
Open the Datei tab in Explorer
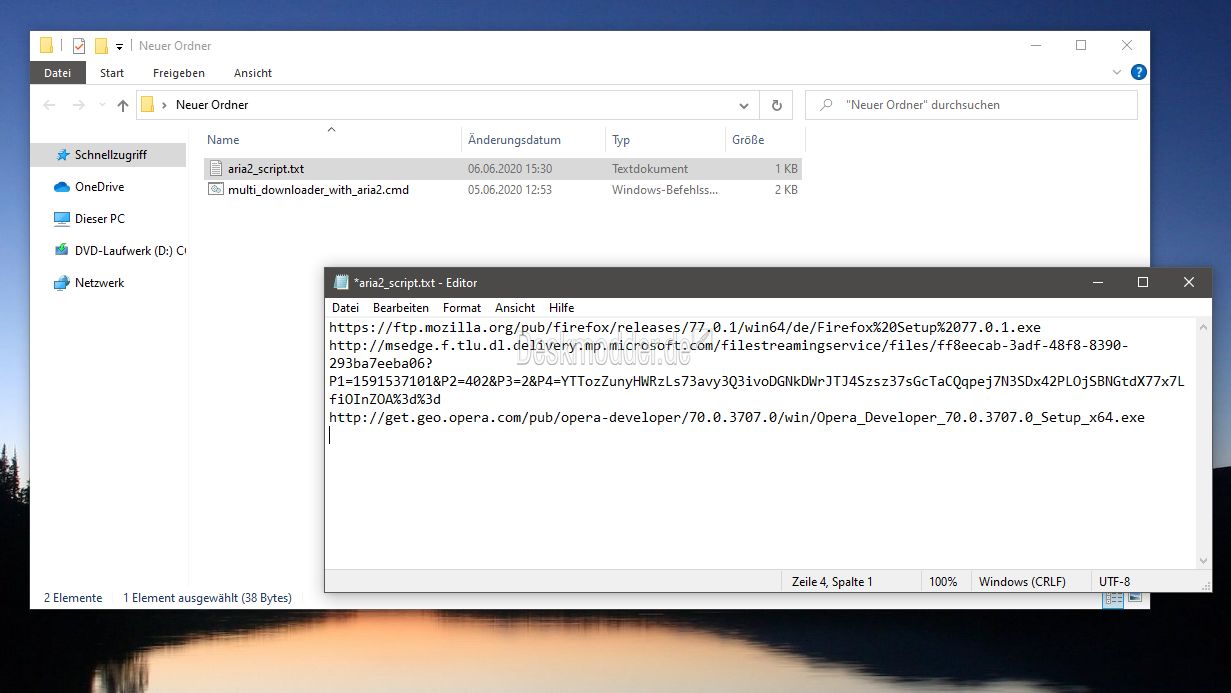[x=58, y=73]
